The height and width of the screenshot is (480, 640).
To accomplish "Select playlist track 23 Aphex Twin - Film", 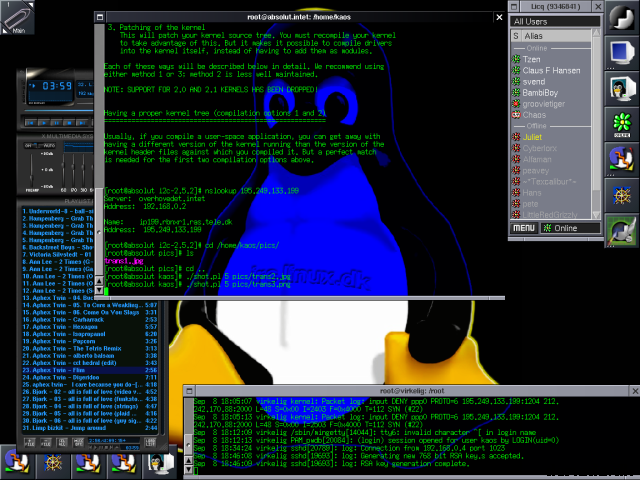I will coord(90,370).
